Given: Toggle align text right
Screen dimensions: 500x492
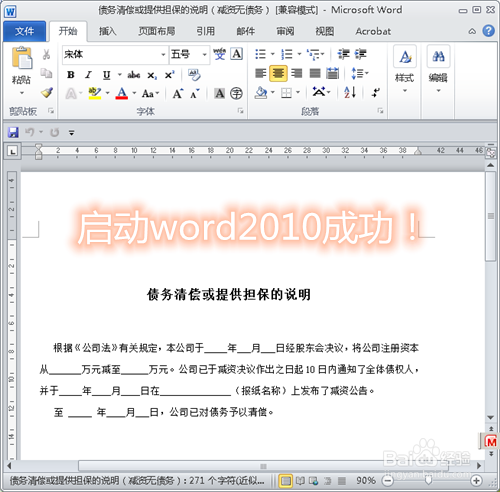Looking at the screenshot, I should (x=296, y=73).
